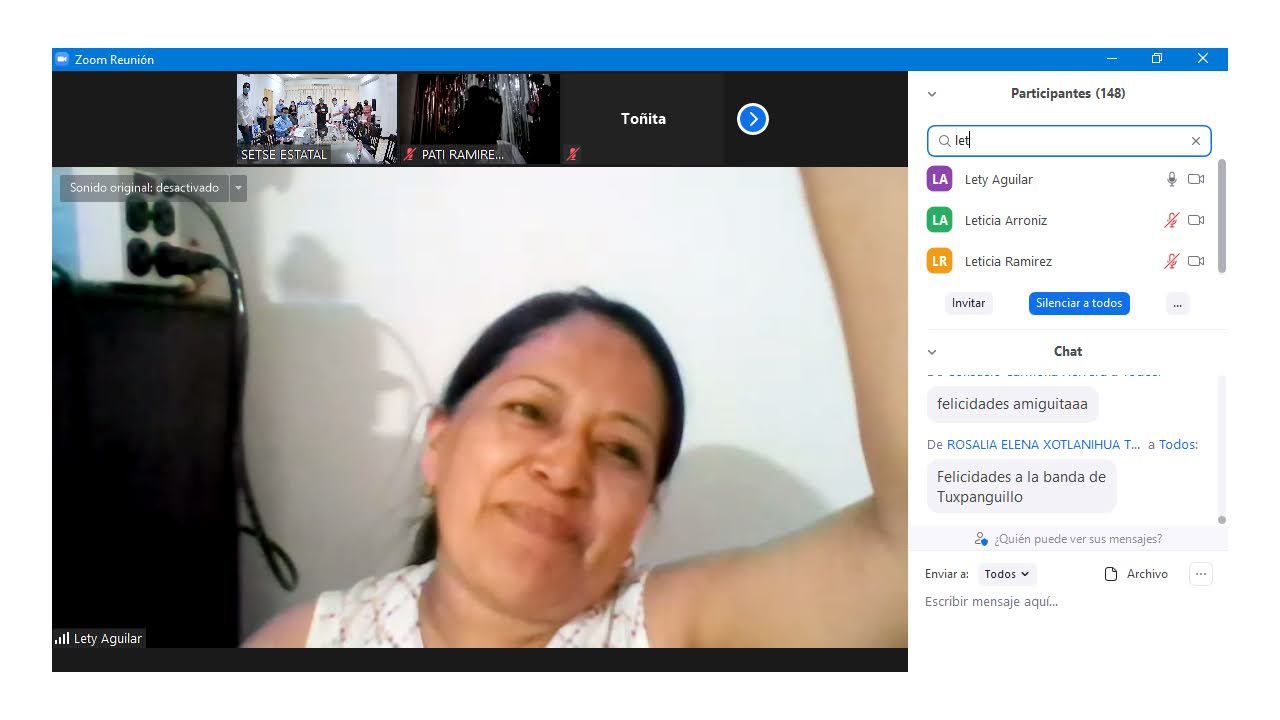
Task: Click Leticia Ramirez's camera icon
Action: point(1196,261)
